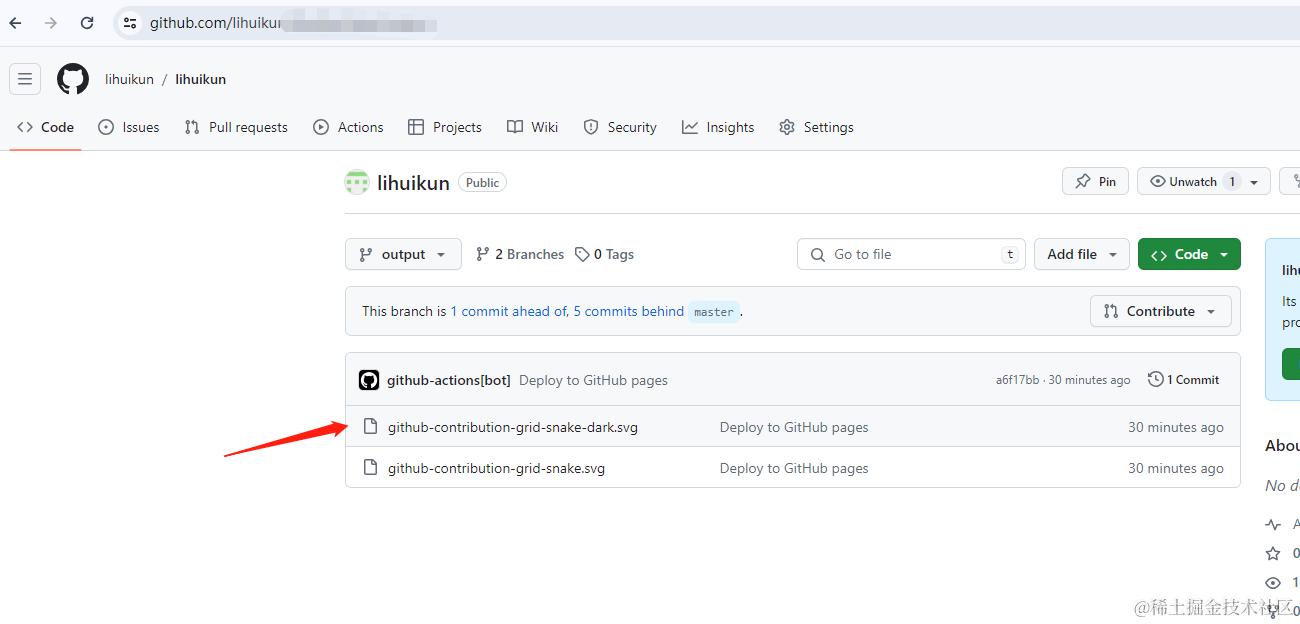Click the lihuikun repository avatar icon
1300x624 pixels.
[357, 182]
